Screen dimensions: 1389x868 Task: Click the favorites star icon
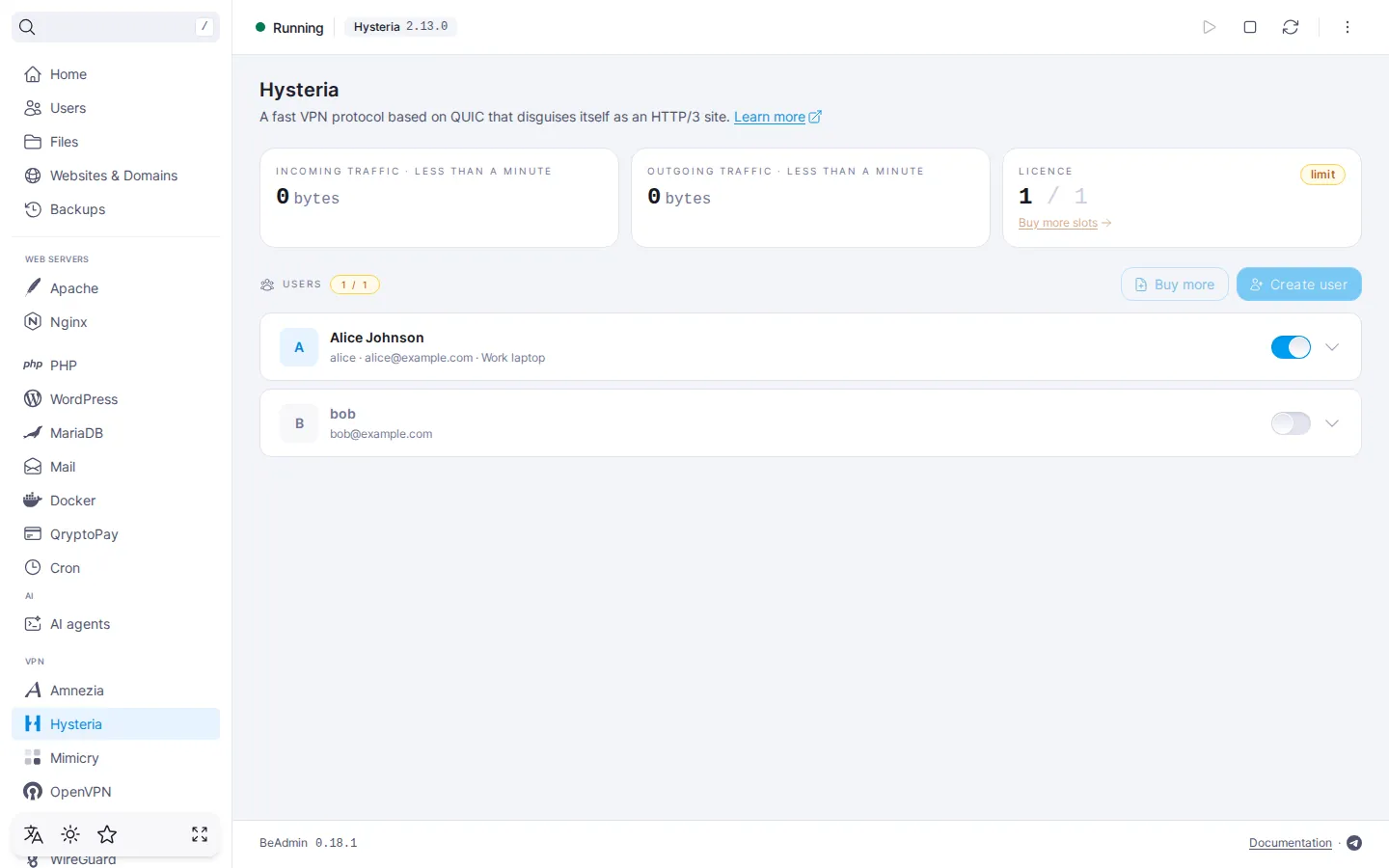tap(107, 834)
